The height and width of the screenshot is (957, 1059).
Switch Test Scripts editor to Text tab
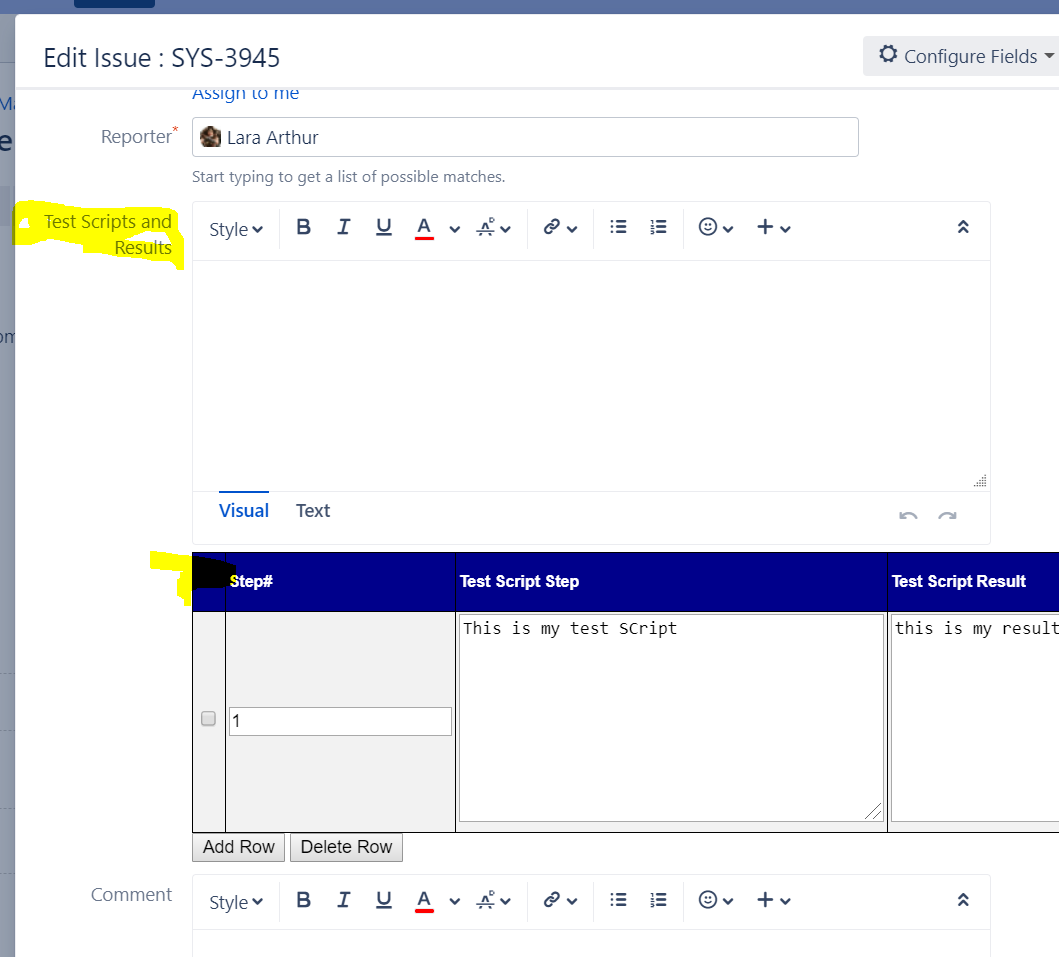(313, 511)
